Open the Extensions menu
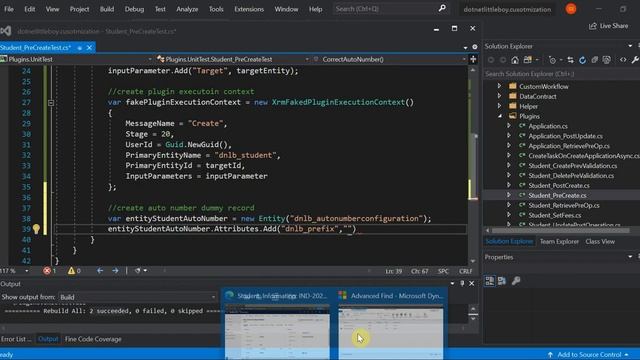The width and height of the screenshot is (640, 360). tap(249, 9)
